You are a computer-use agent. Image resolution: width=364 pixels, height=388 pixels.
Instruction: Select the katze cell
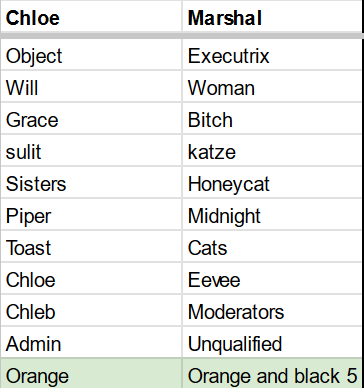click(x=273, y=150)
